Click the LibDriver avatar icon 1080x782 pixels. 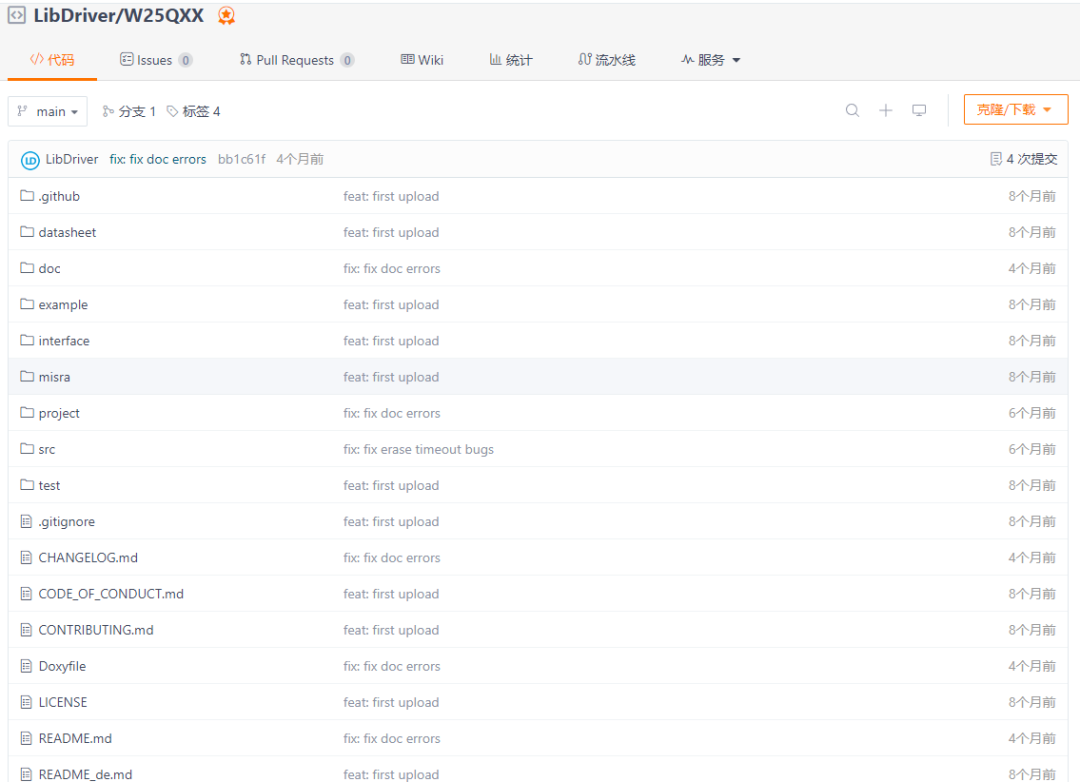30,160
